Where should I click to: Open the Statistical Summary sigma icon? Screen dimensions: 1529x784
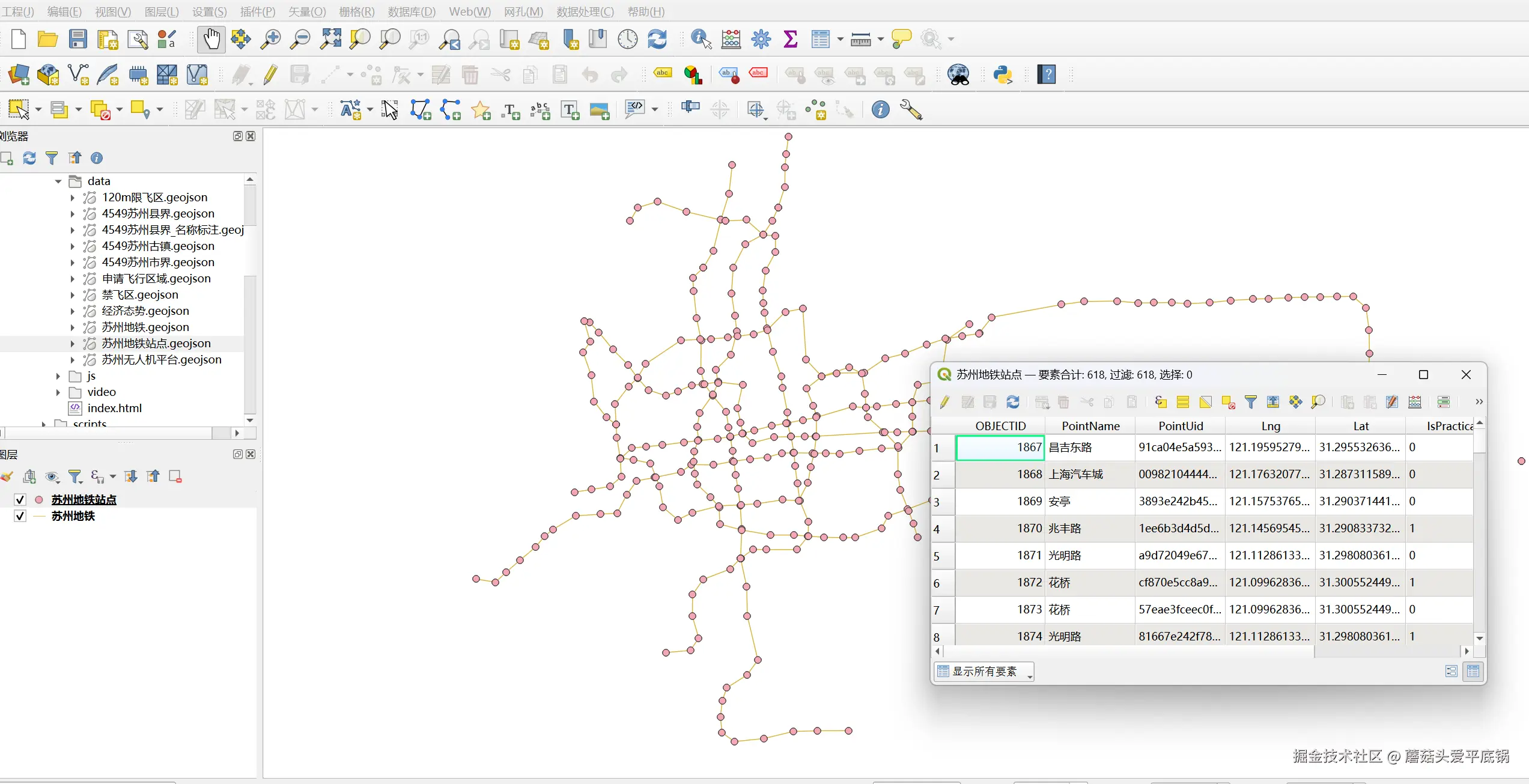click(x=791, y=40)
